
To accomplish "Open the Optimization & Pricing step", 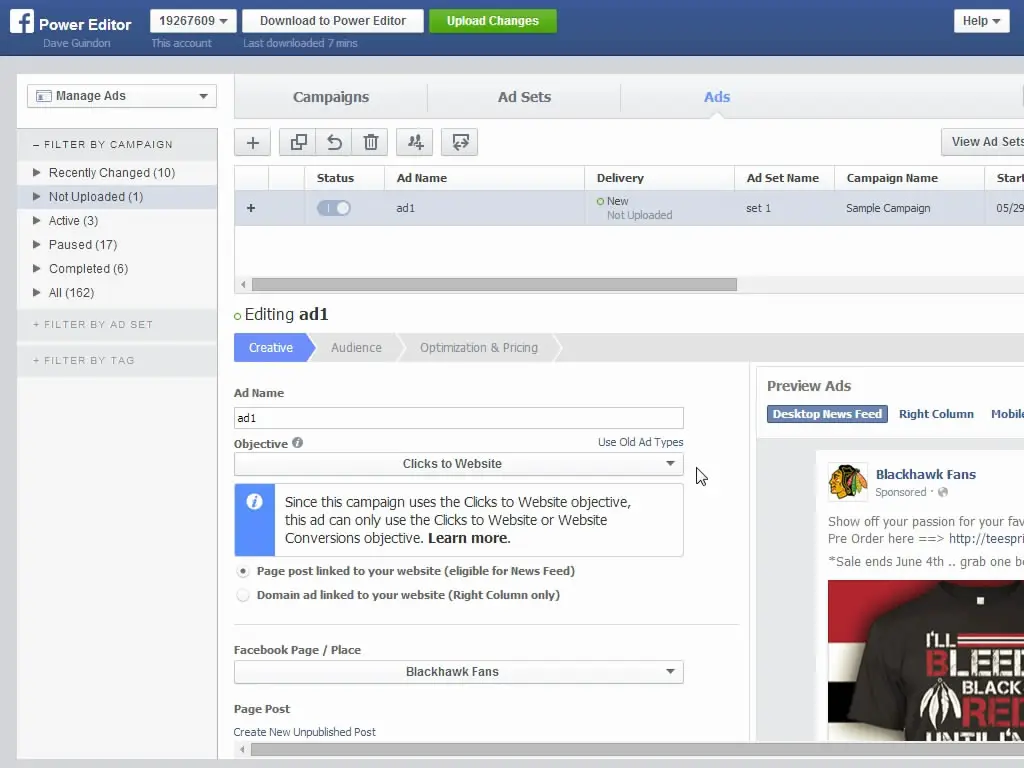I will pyautogui.click(x=479, y=348).
